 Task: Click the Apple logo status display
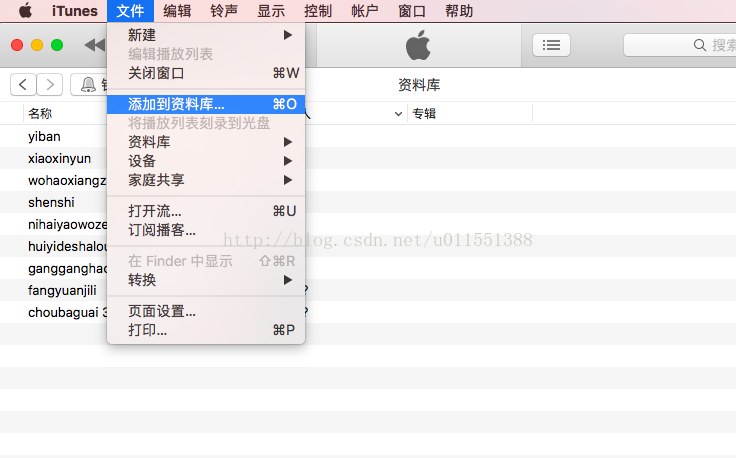418,45
